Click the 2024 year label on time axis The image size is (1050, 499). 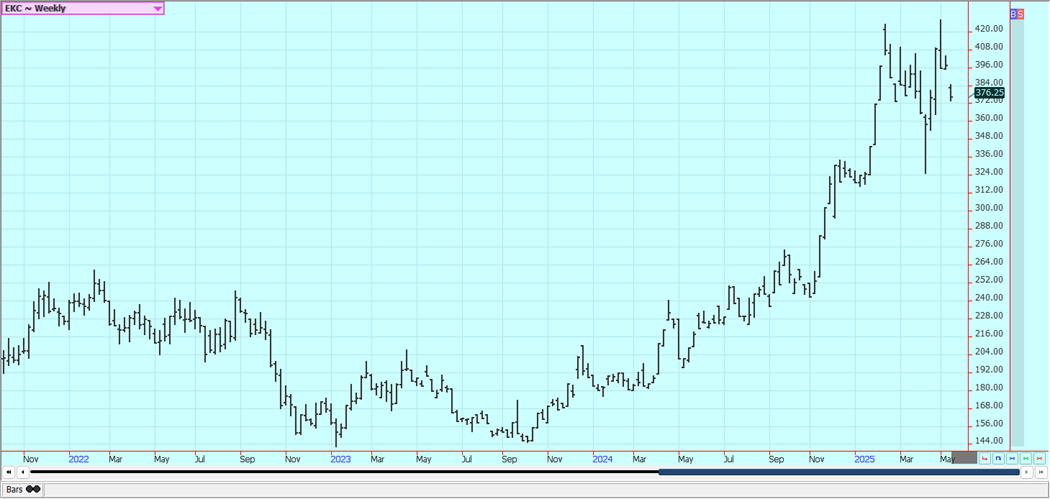coord(602,459)
